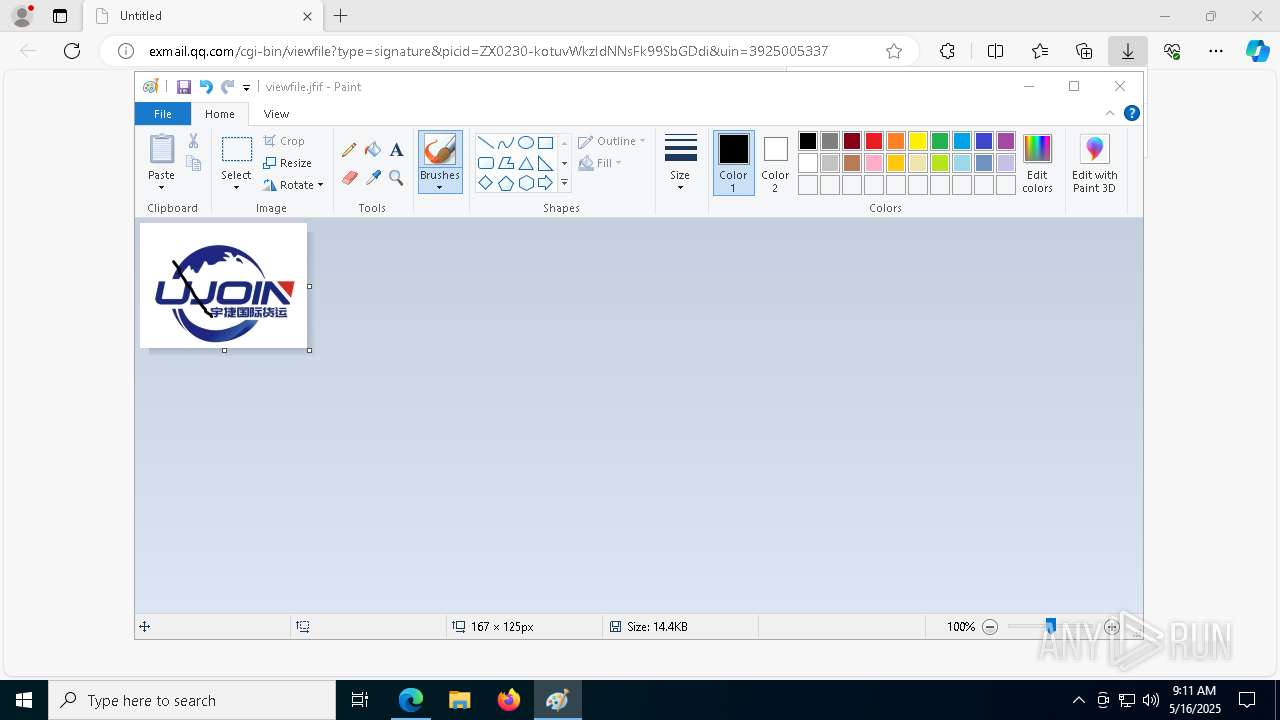Choose the Curve shape
The width and height of the screenshot is (1280, 720).
[x=506, y=143]
